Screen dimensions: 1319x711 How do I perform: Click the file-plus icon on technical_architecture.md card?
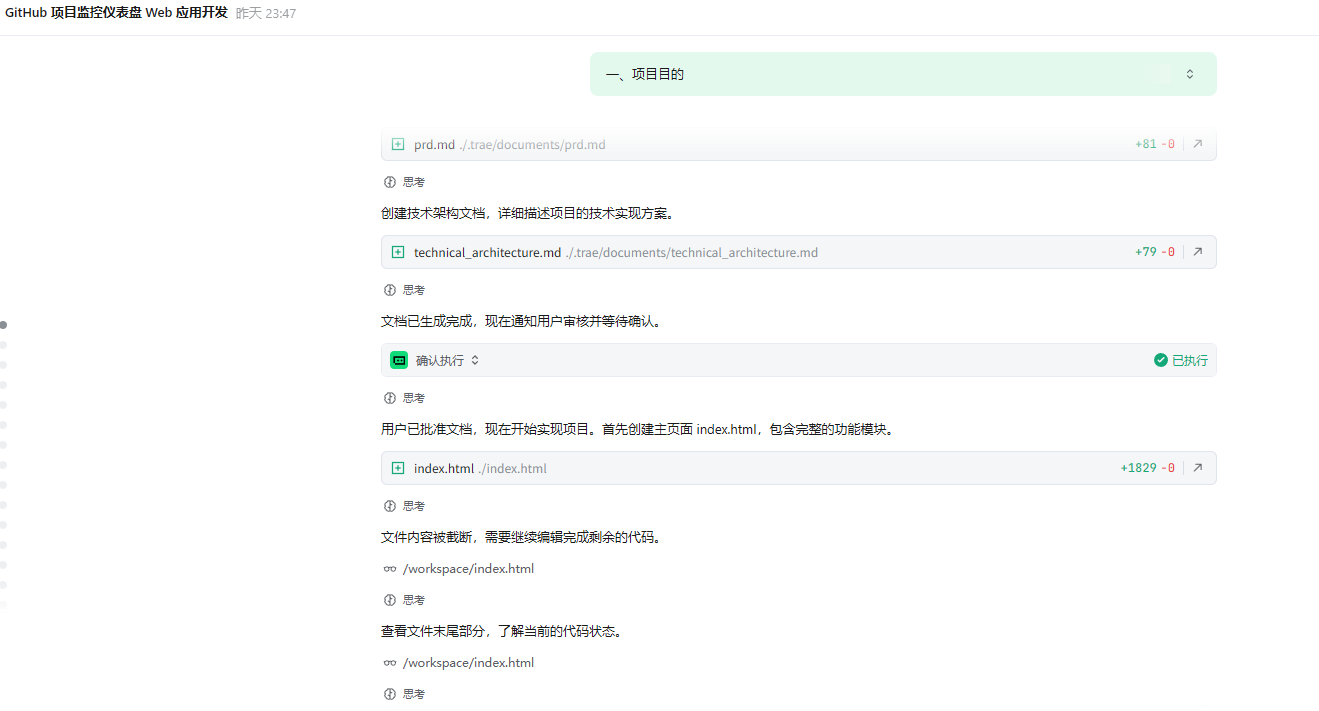click(x=398, y=252)
